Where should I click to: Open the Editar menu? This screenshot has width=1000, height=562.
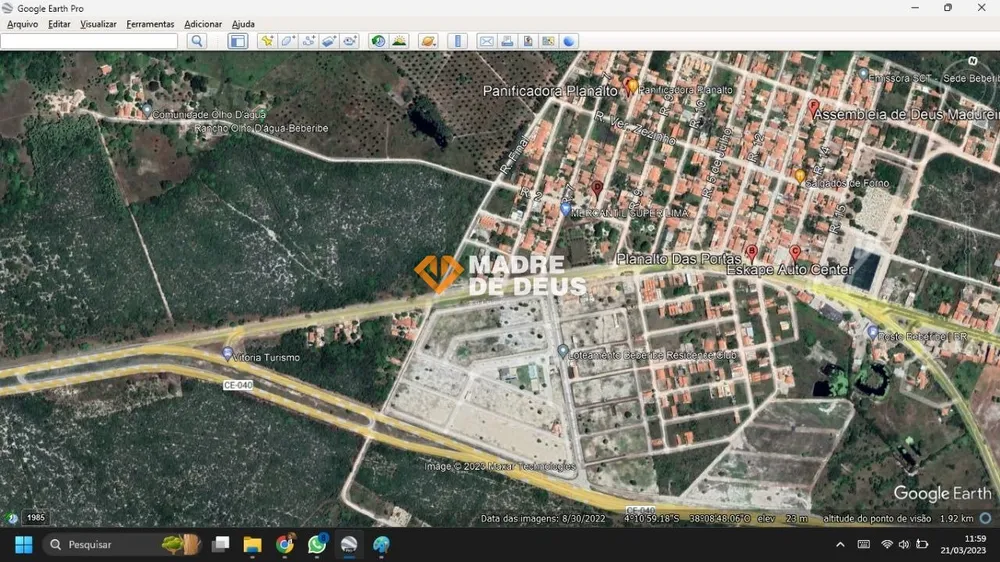click(59, 24)
